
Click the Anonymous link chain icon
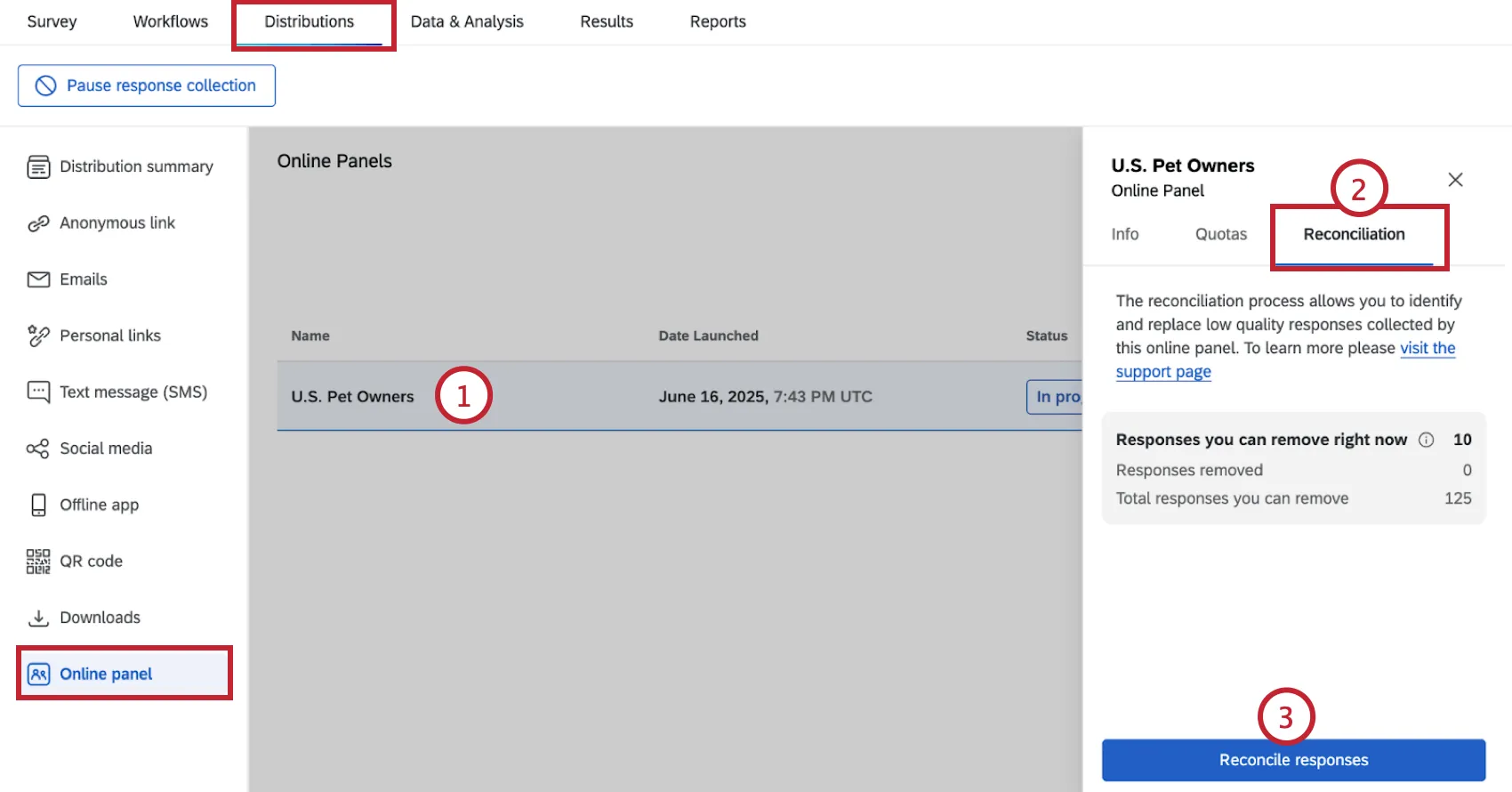[38, 223]
